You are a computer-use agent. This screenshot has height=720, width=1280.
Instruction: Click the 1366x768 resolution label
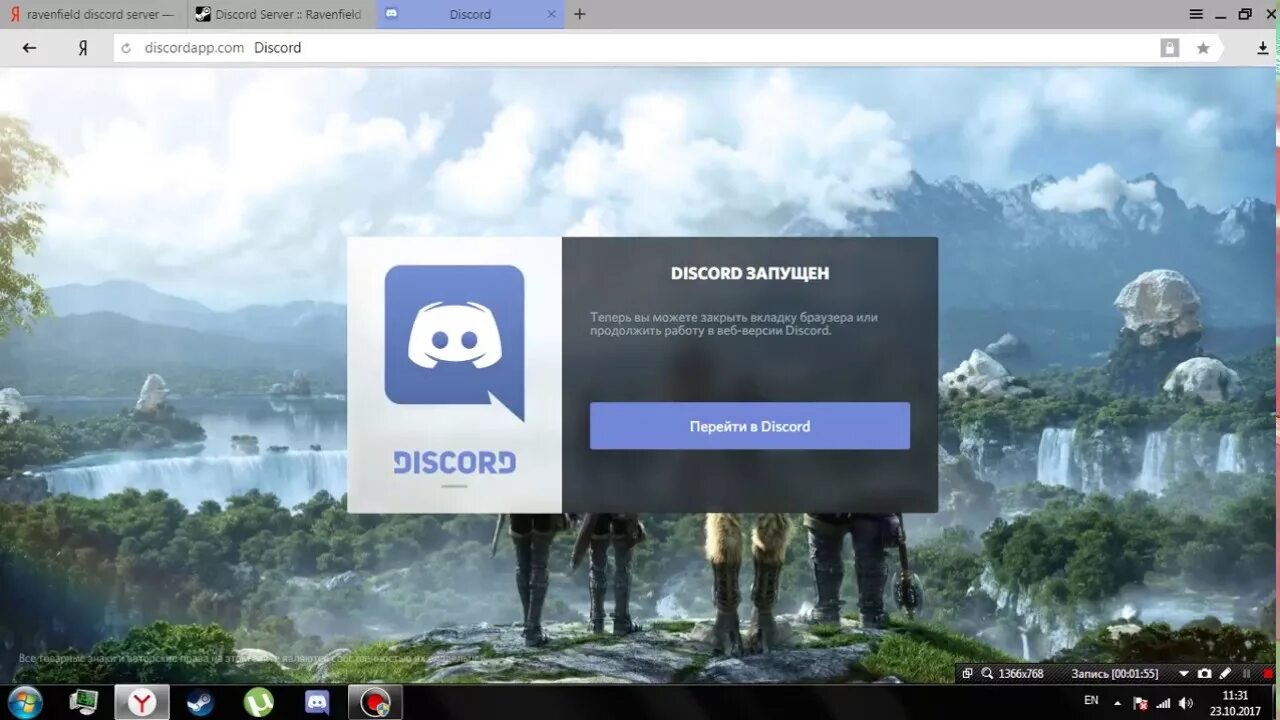click(x=1020, y=674)
